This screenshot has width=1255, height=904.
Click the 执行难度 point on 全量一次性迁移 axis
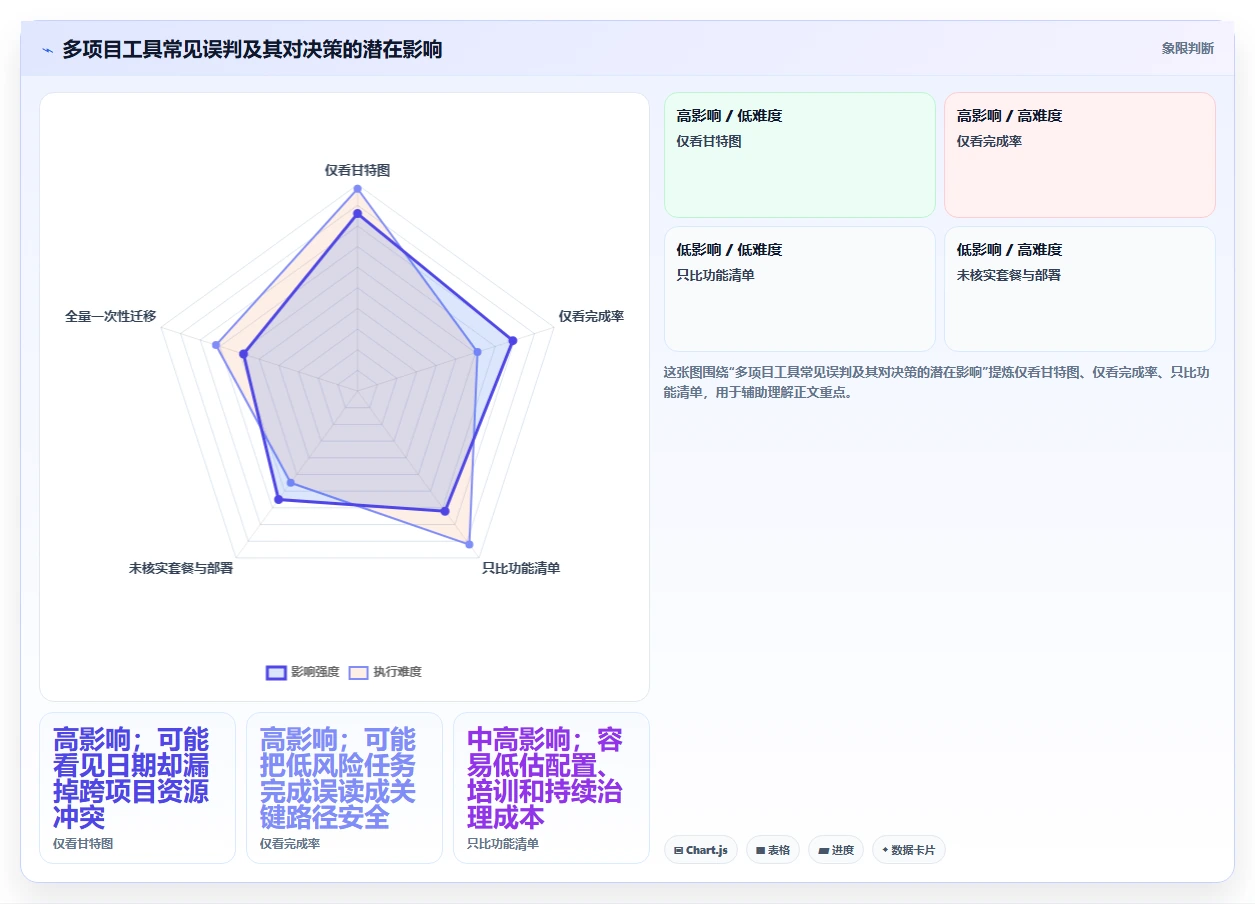[x=216, y=345]
